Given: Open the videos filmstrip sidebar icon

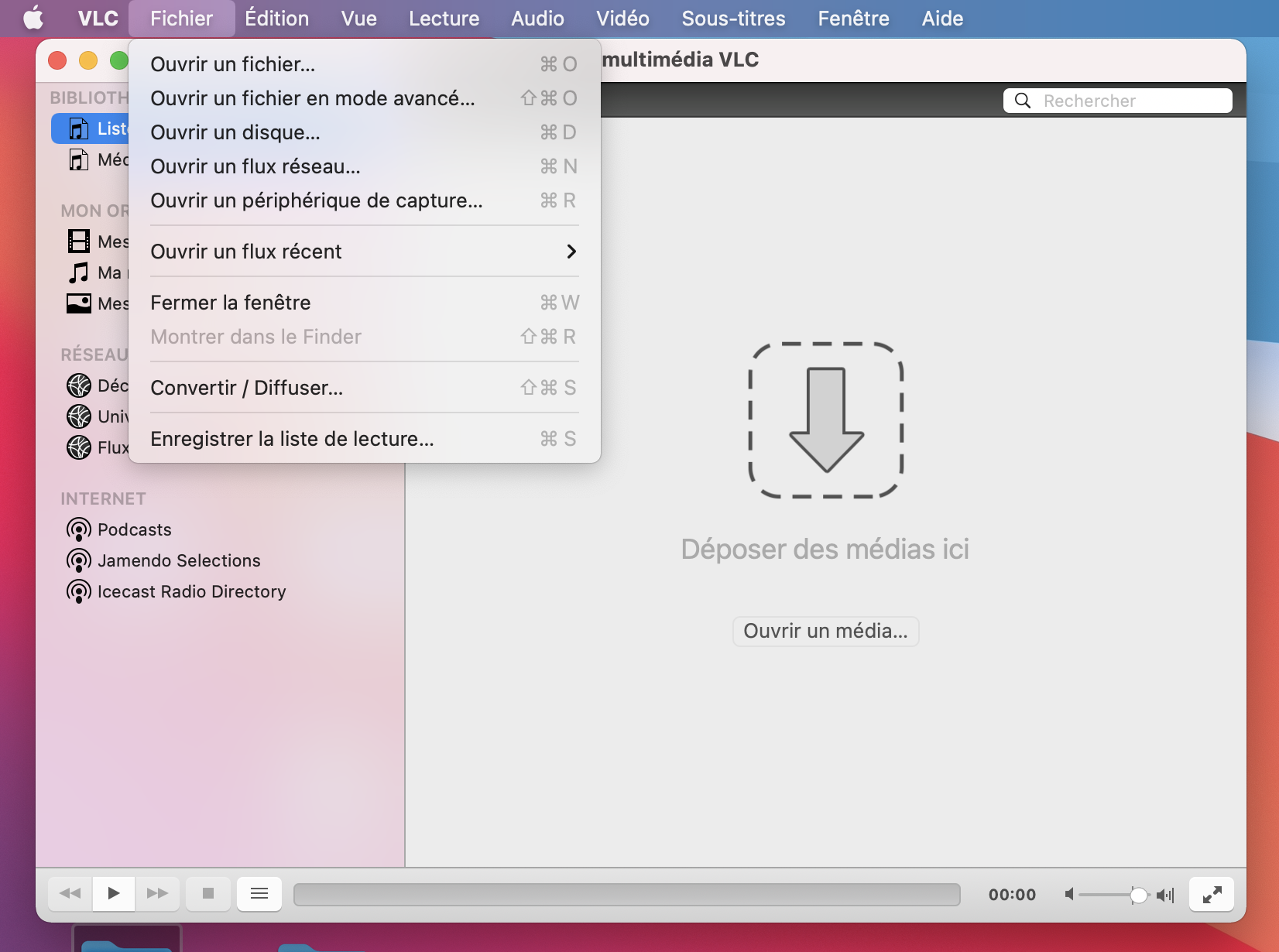Looking at the screenshot, I should click(78, 241).
